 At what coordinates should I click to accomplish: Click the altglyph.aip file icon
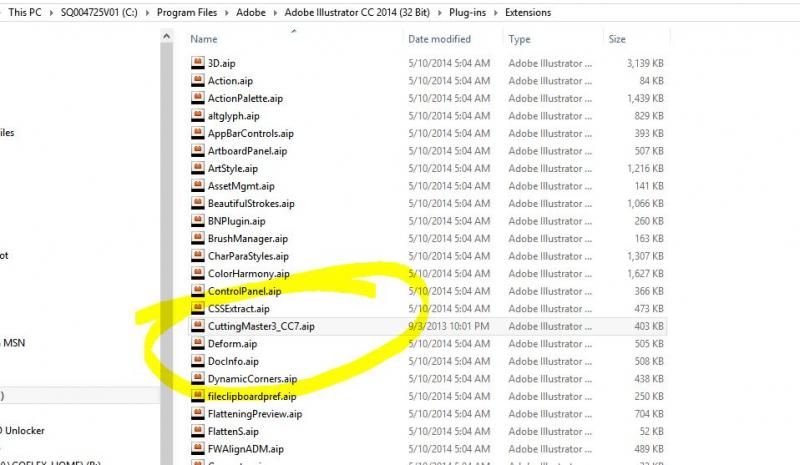pos(197,115)
